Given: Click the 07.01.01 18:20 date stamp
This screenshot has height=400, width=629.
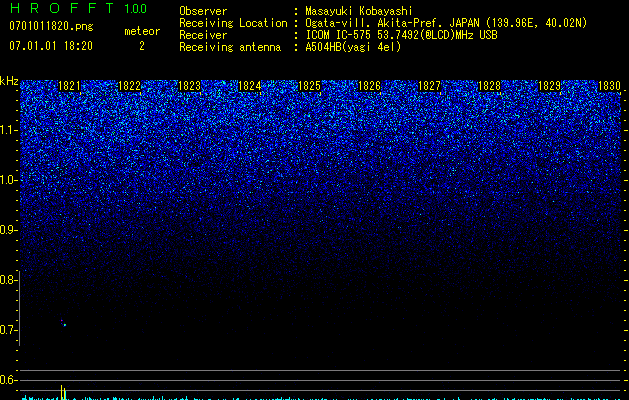Looking at the screenshot, I should click(51, 46).
